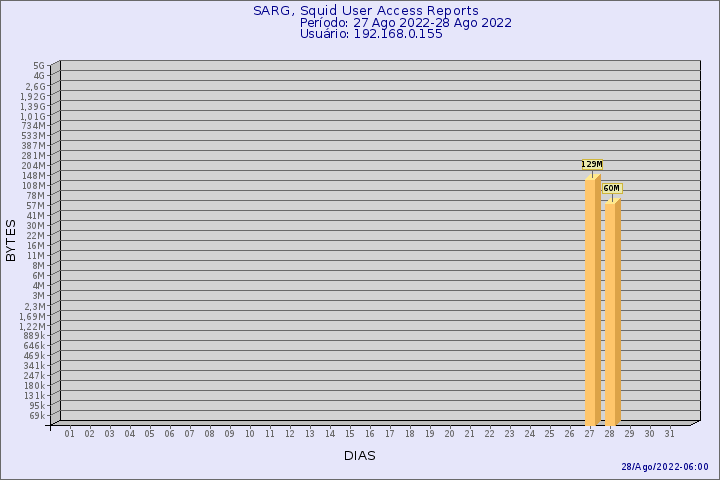
Task: Click day 29 on the x-axis
Action: click(x=630, y=434)
